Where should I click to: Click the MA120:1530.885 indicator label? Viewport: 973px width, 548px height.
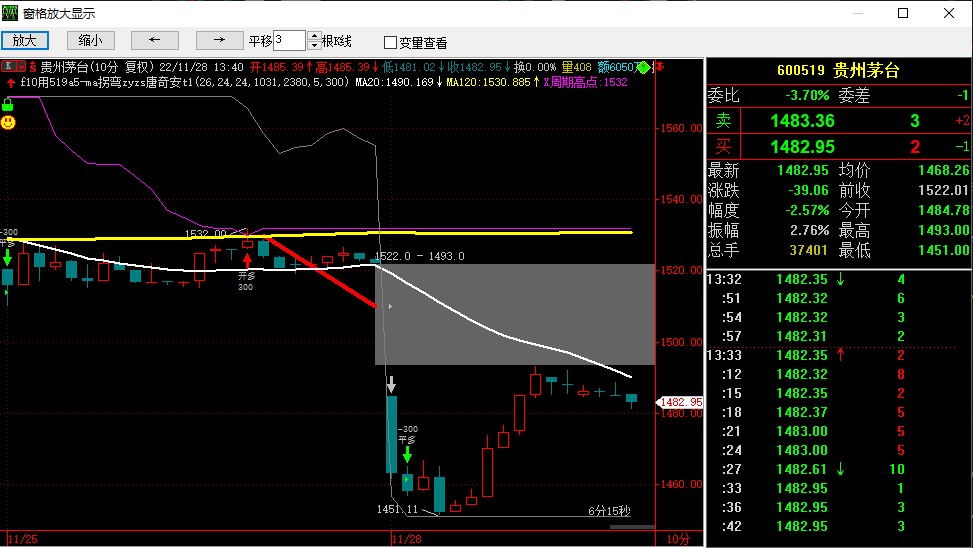click(493, 82)
